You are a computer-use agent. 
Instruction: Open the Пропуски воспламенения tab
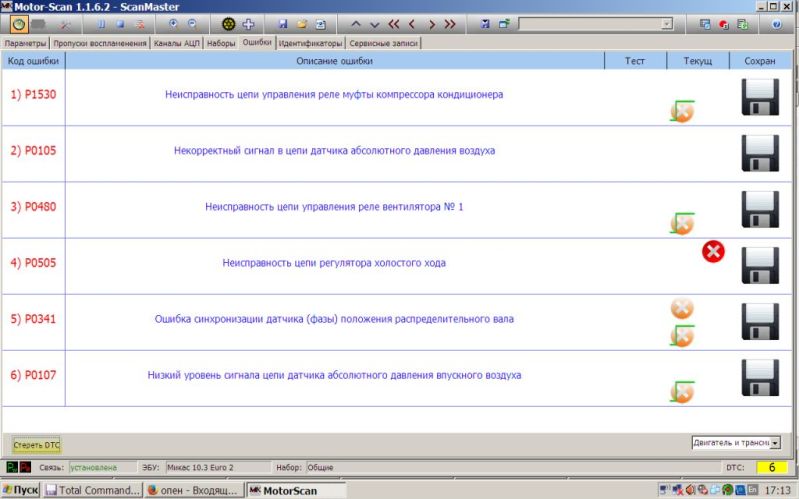click(100, 44)
